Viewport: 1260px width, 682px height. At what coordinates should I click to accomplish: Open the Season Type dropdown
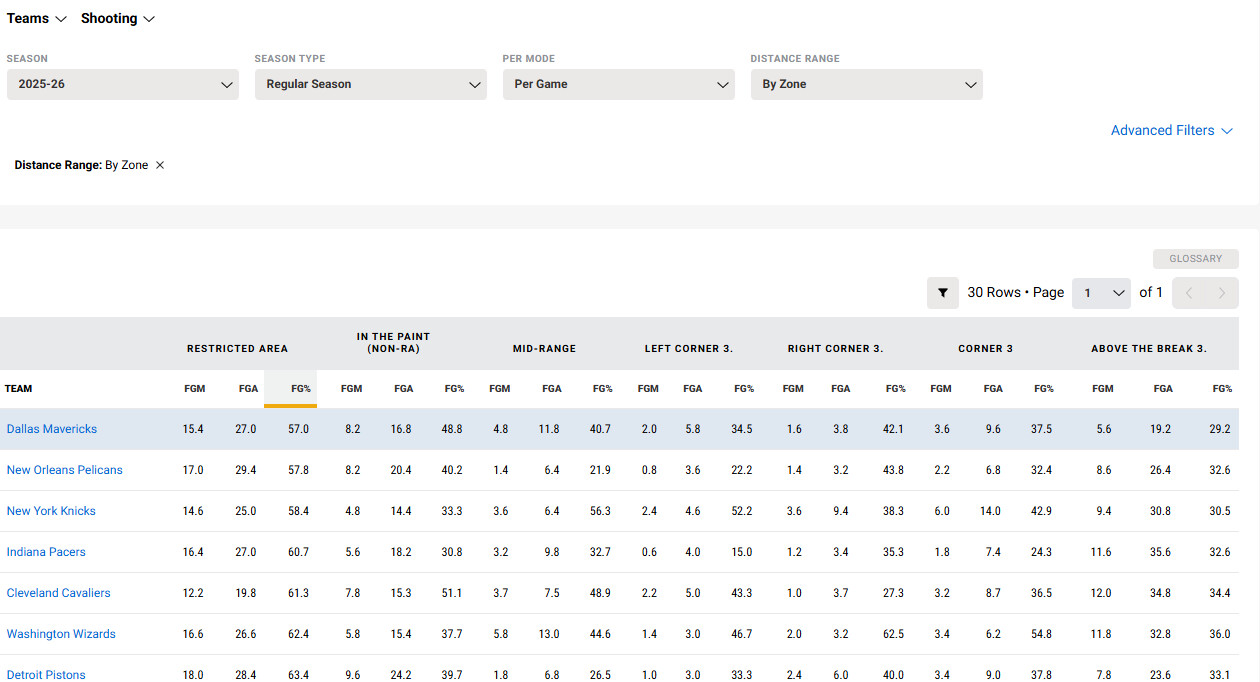click(x=371, y=84)
